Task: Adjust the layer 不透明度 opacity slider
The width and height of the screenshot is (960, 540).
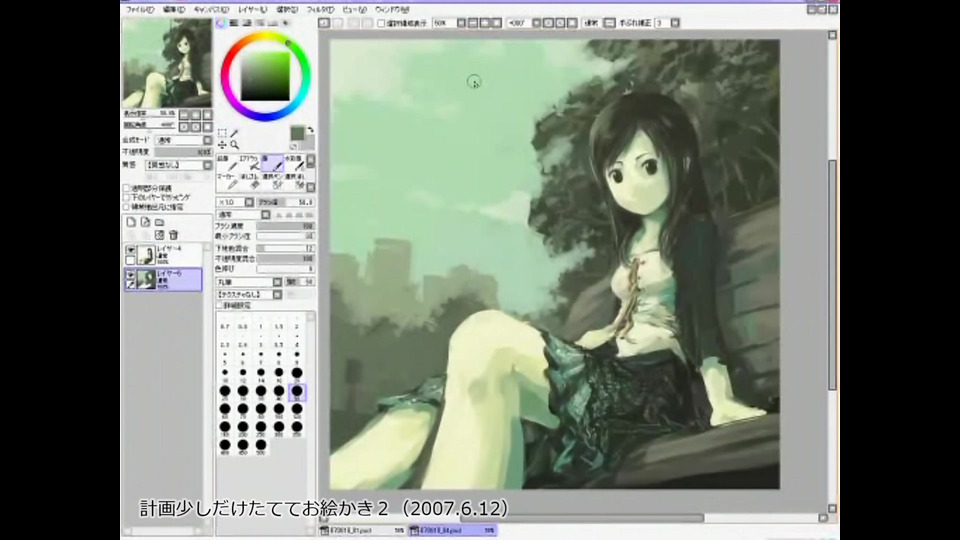Action: (183, 152)
